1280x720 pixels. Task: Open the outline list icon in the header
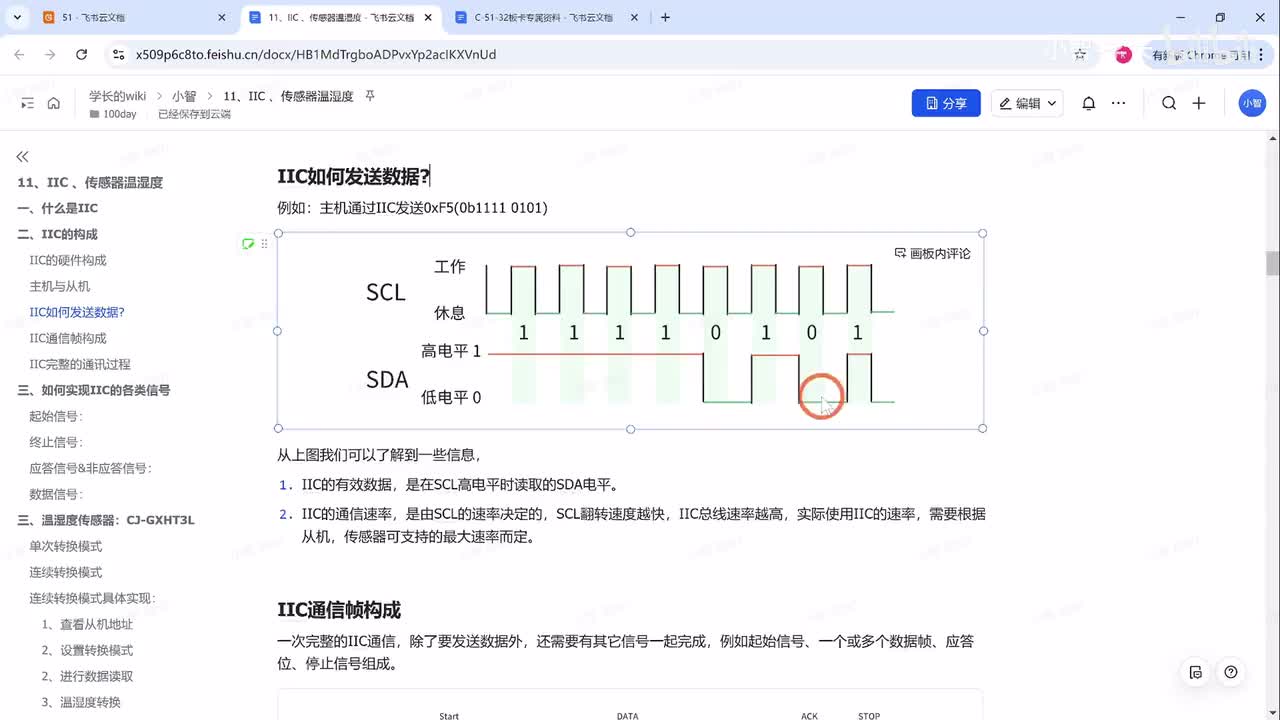click(x=27, y=103)
